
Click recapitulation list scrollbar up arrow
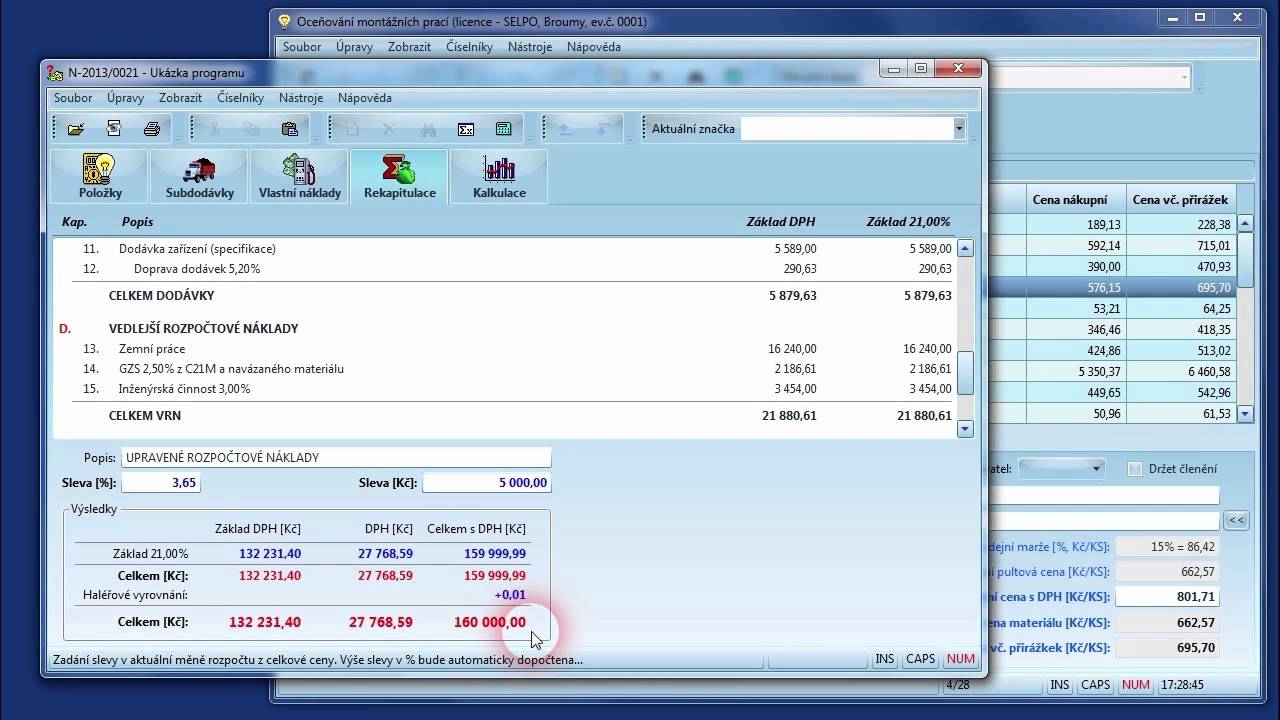click(x=965, y=249)
